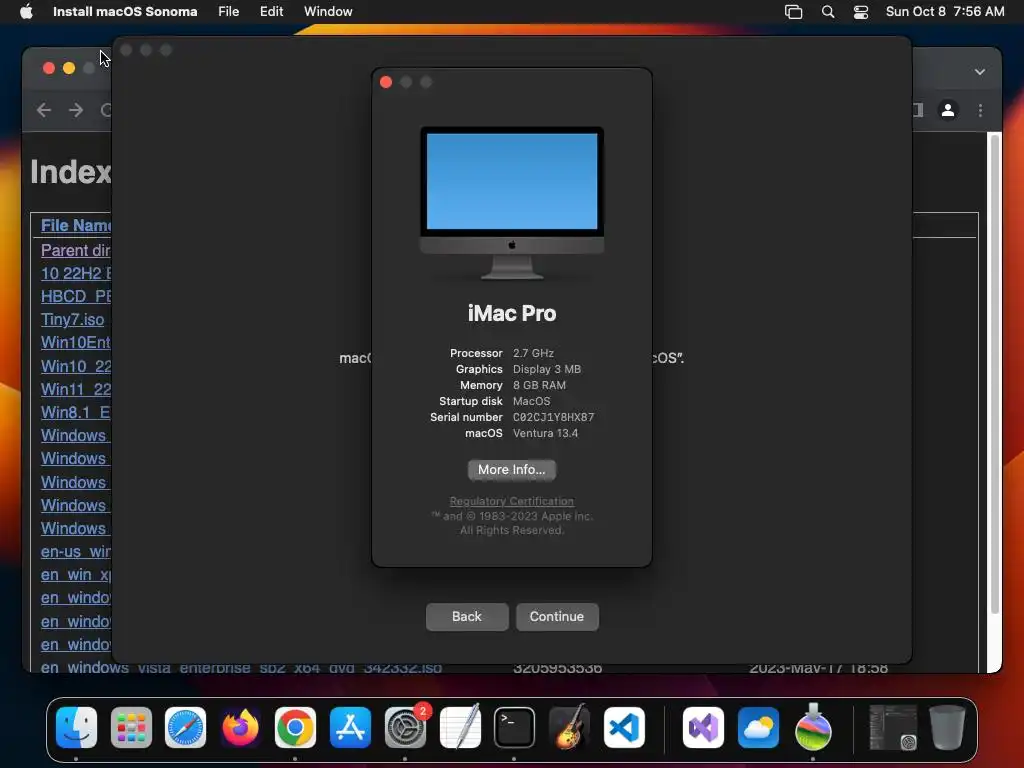
Task: Open Spotlight search in menu bar
Action: coord(827,12)
